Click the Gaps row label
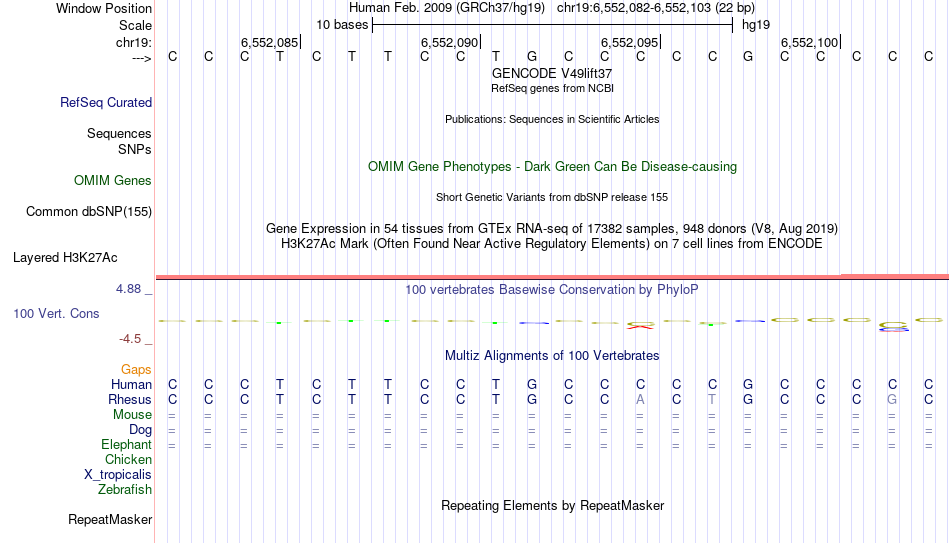The image size is (950, 543). [136, 370]
